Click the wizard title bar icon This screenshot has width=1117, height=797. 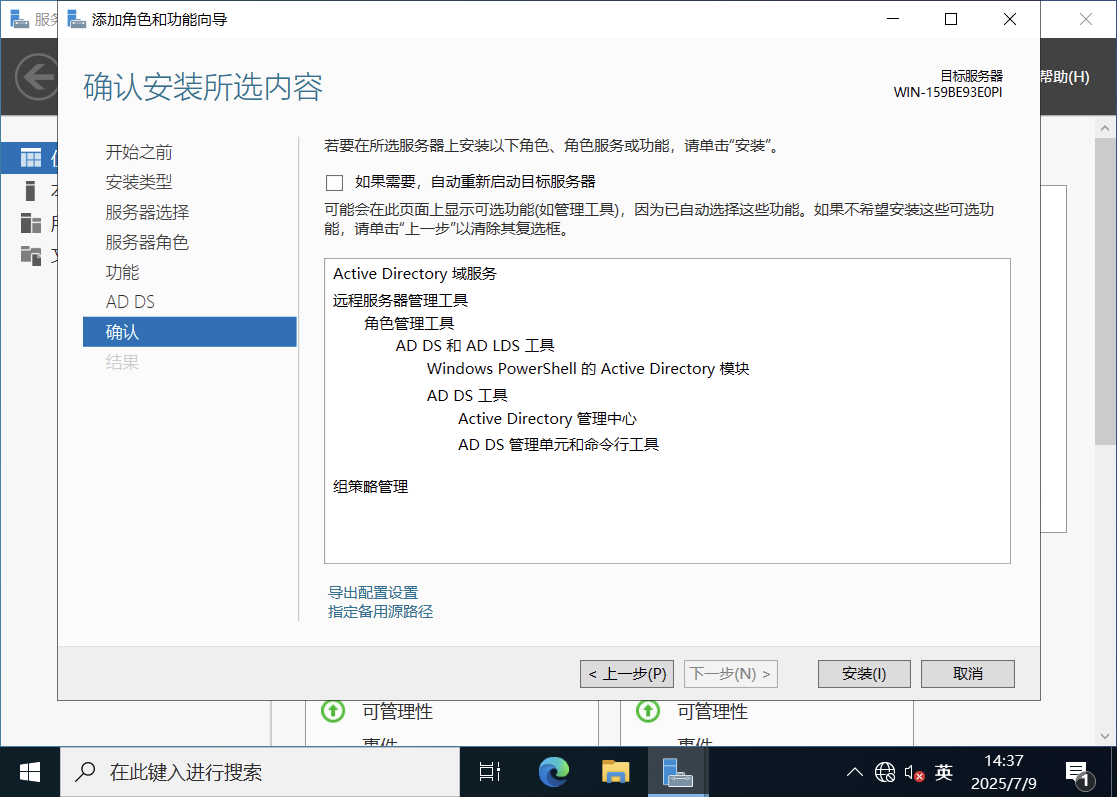pyautogui.click(x=76, y=19)
